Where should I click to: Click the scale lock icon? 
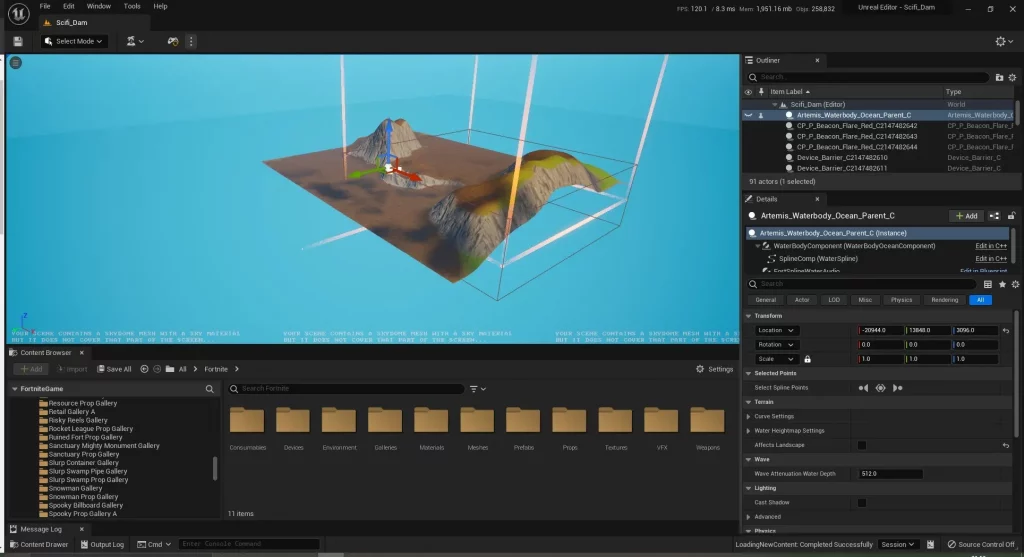(x=807, y=359)
